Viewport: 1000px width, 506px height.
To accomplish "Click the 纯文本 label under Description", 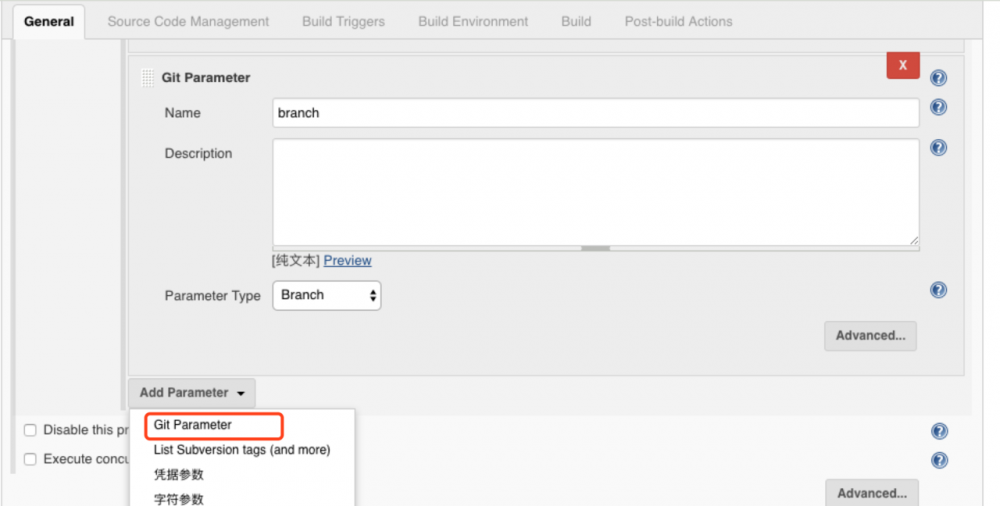I will pyautogui.click(x=295, y=260).
